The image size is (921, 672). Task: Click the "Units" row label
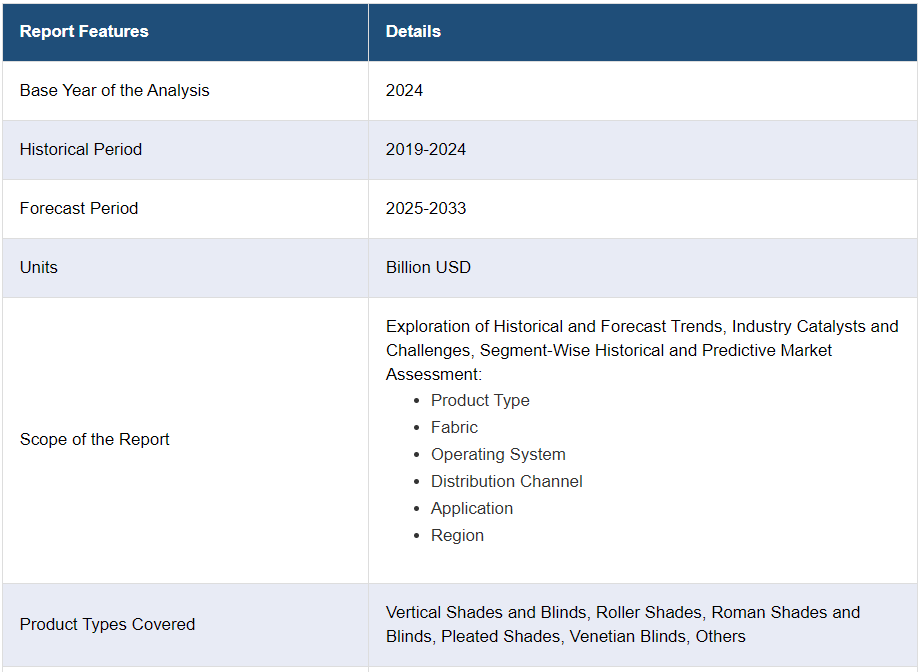coord(39,267)
